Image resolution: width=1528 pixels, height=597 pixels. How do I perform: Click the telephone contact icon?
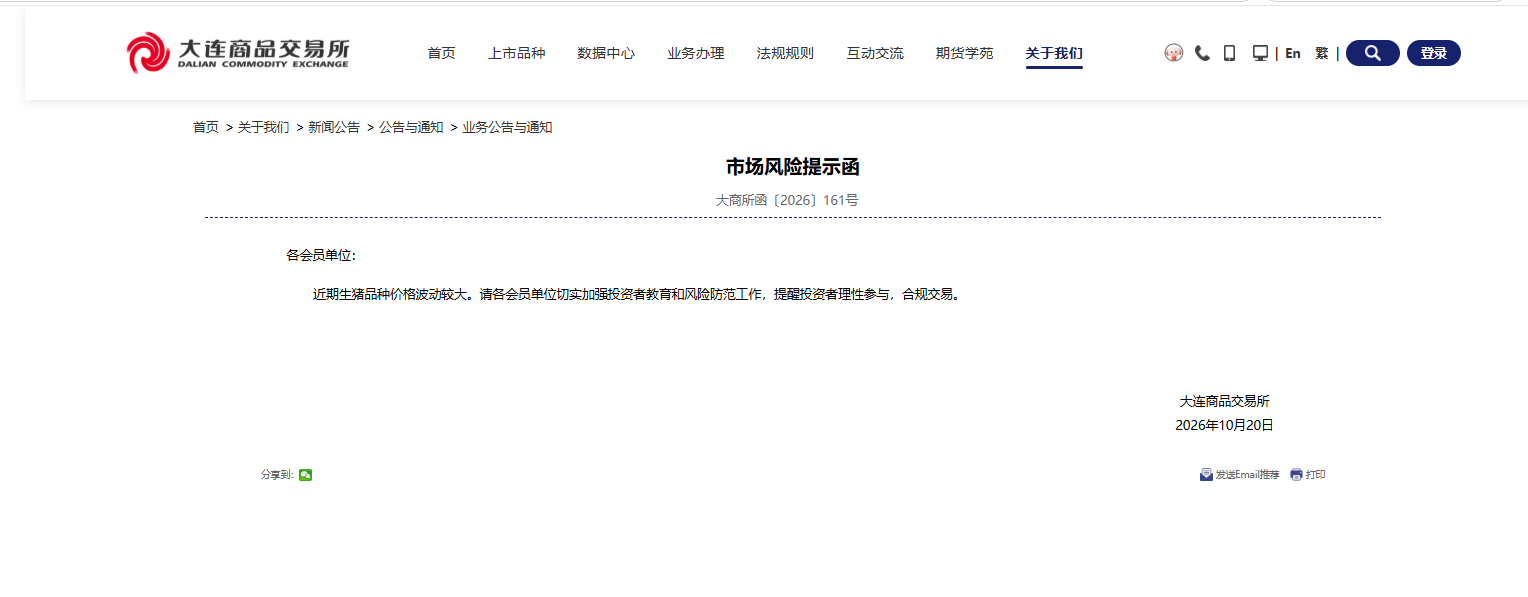(x=1202, y=53)
